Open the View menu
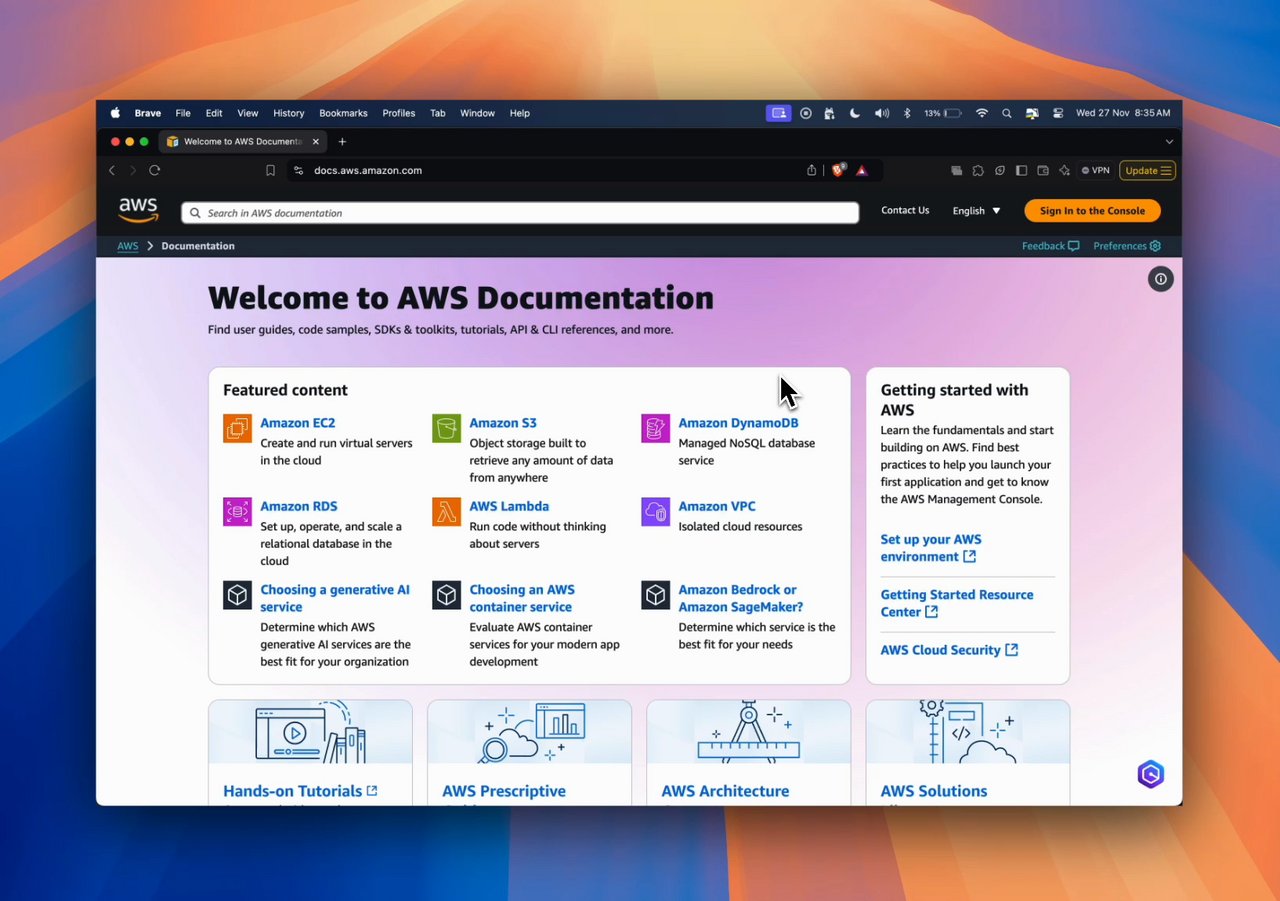Image resolution: width=1280 pixels, height=901 pixels. pyautogui.click(x=248, y=113)
